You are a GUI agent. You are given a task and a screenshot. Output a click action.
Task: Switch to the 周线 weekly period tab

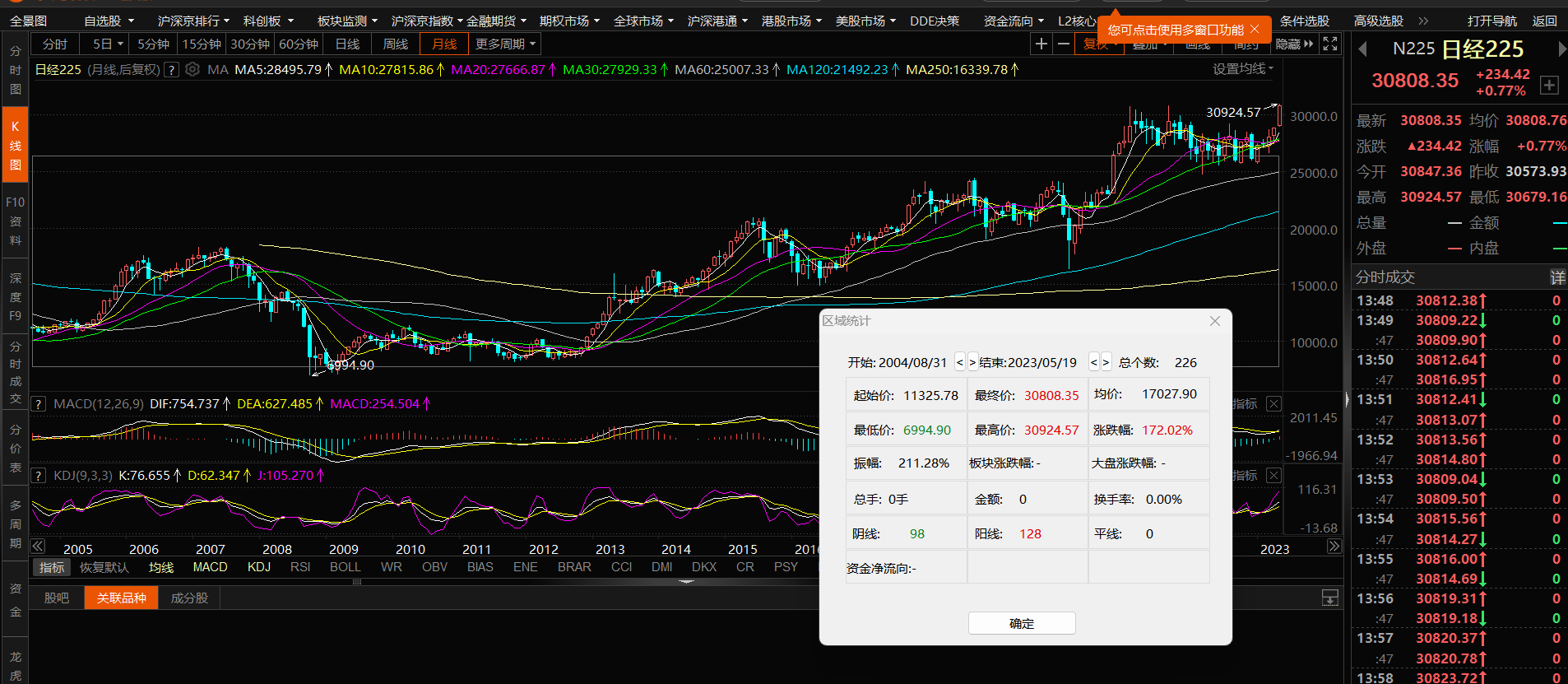396,44
